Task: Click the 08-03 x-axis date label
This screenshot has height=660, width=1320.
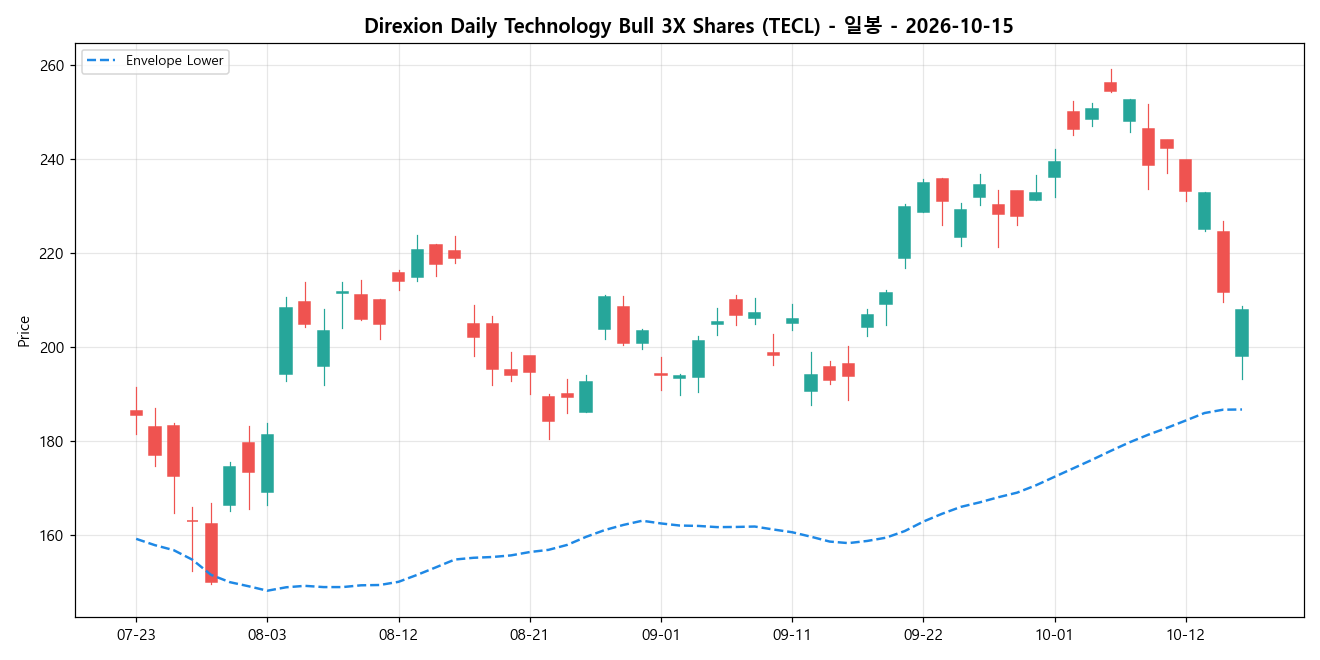Action: point(267,635)
